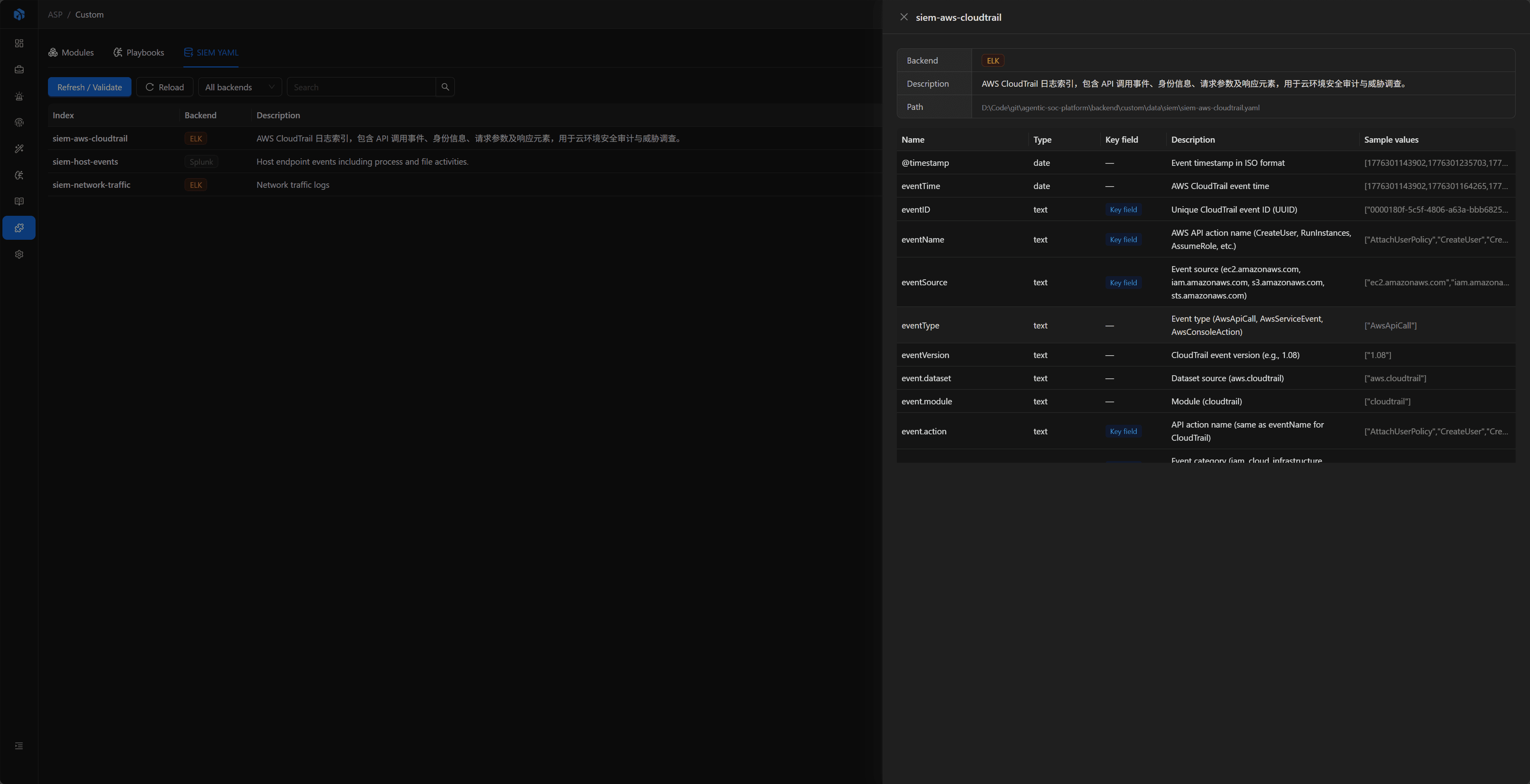Click the ["cloudtrail"] sample value
The width and height of the screenshot is (1530, 784).
pyautogui.click(x=1387, y=402)
